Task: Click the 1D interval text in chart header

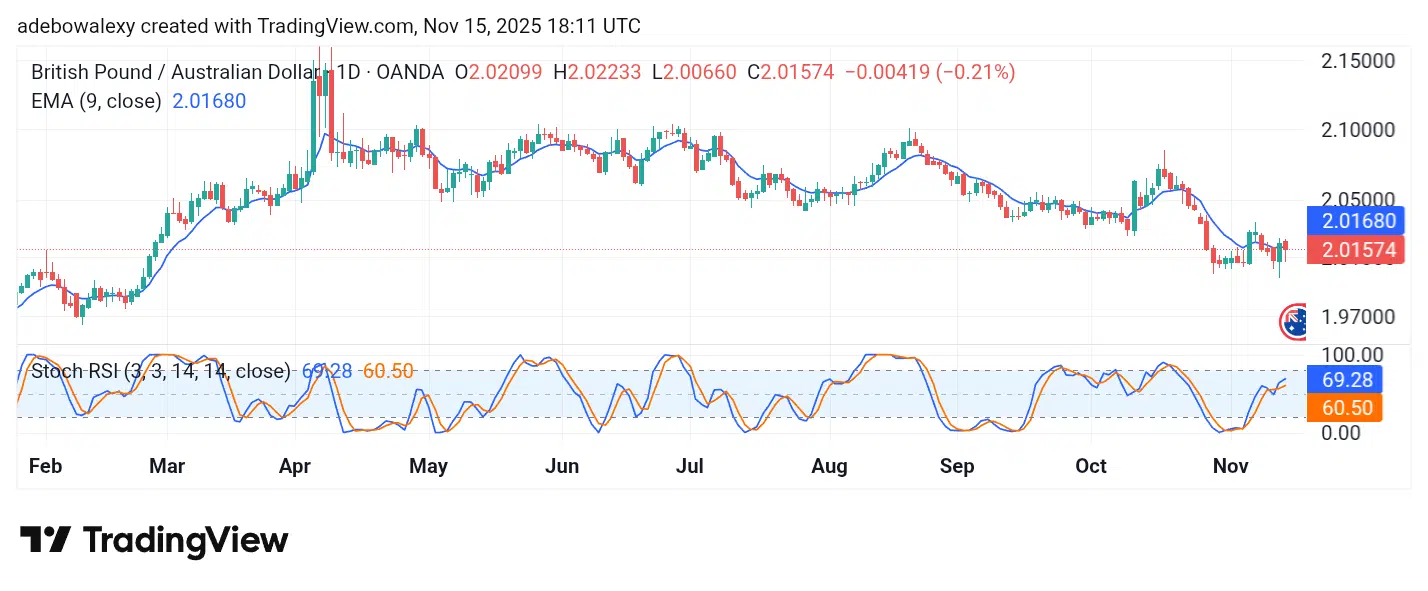Action: tap(348, 72)
